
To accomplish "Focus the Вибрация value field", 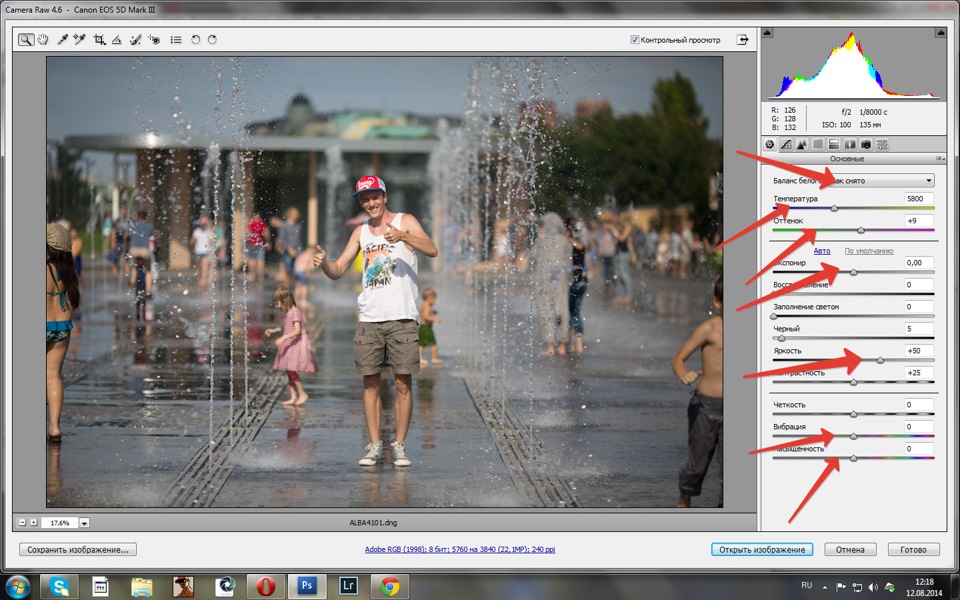I will [x=919, y=426].
